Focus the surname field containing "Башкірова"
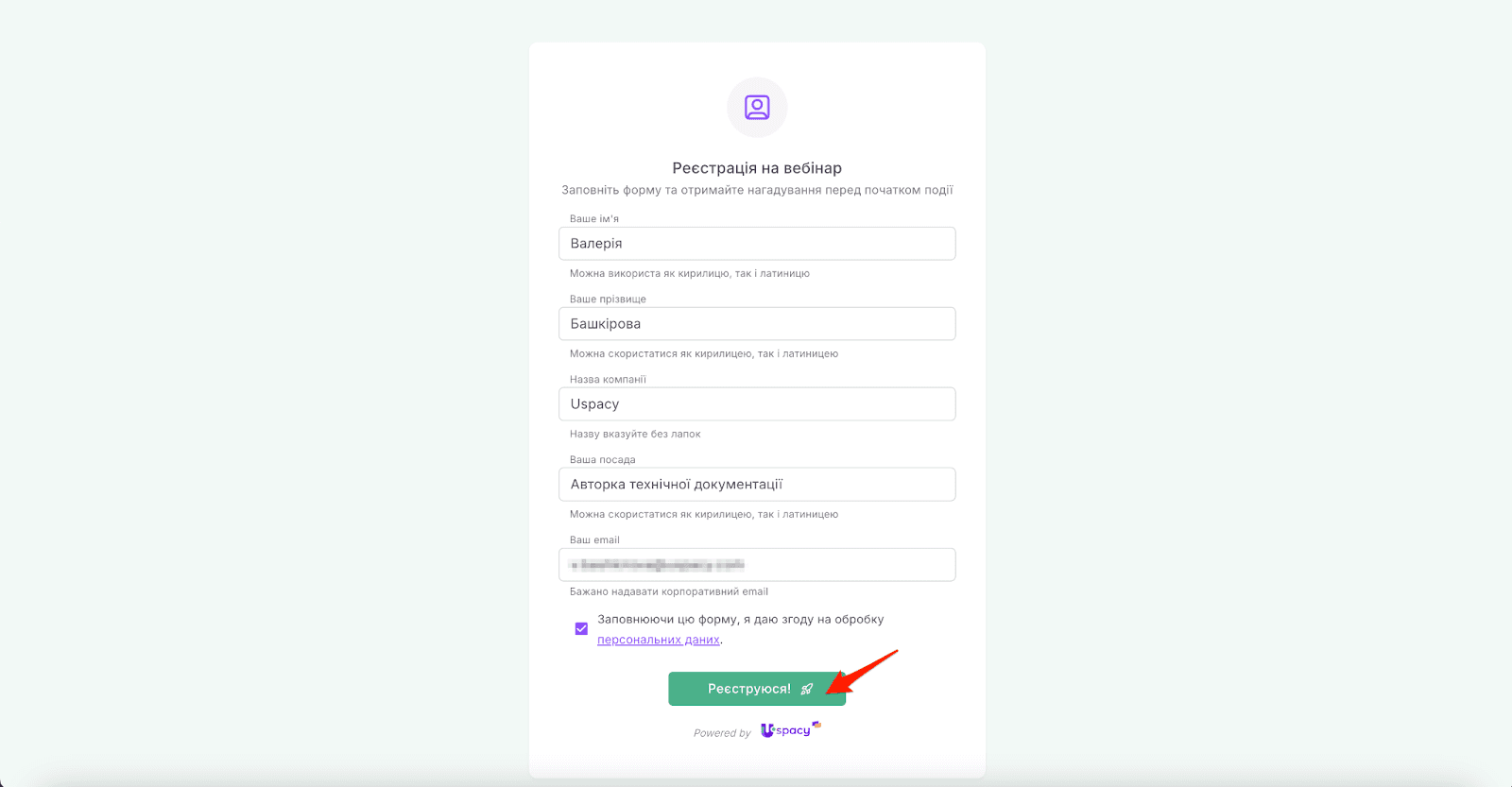This screenshot has width=1512, height=787. pyautogui.click(x=757, y=324)
